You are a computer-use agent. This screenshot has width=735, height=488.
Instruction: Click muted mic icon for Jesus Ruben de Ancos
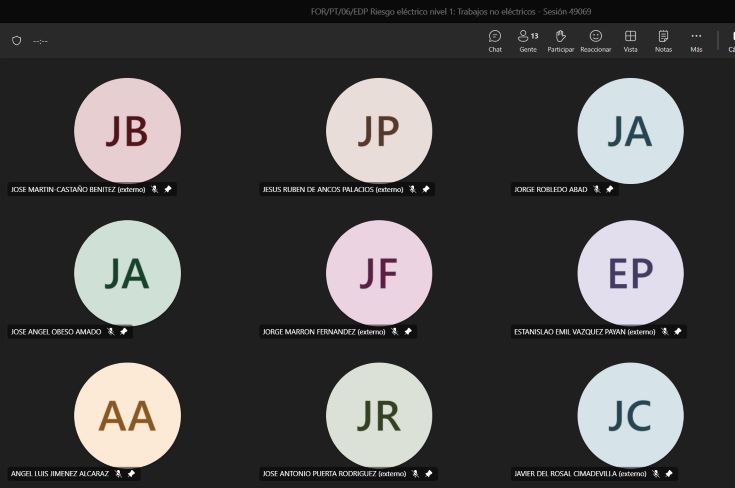coord(412,189)
